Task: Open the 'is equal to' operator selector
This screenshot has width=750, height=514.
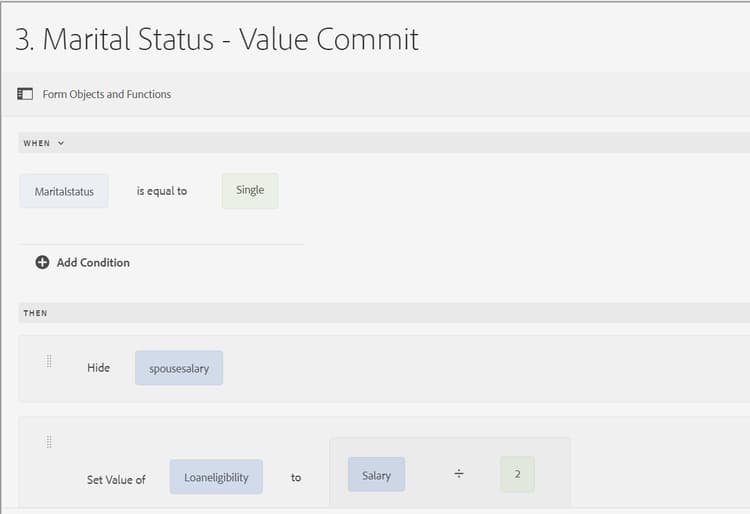Action: tap(161, 191)
